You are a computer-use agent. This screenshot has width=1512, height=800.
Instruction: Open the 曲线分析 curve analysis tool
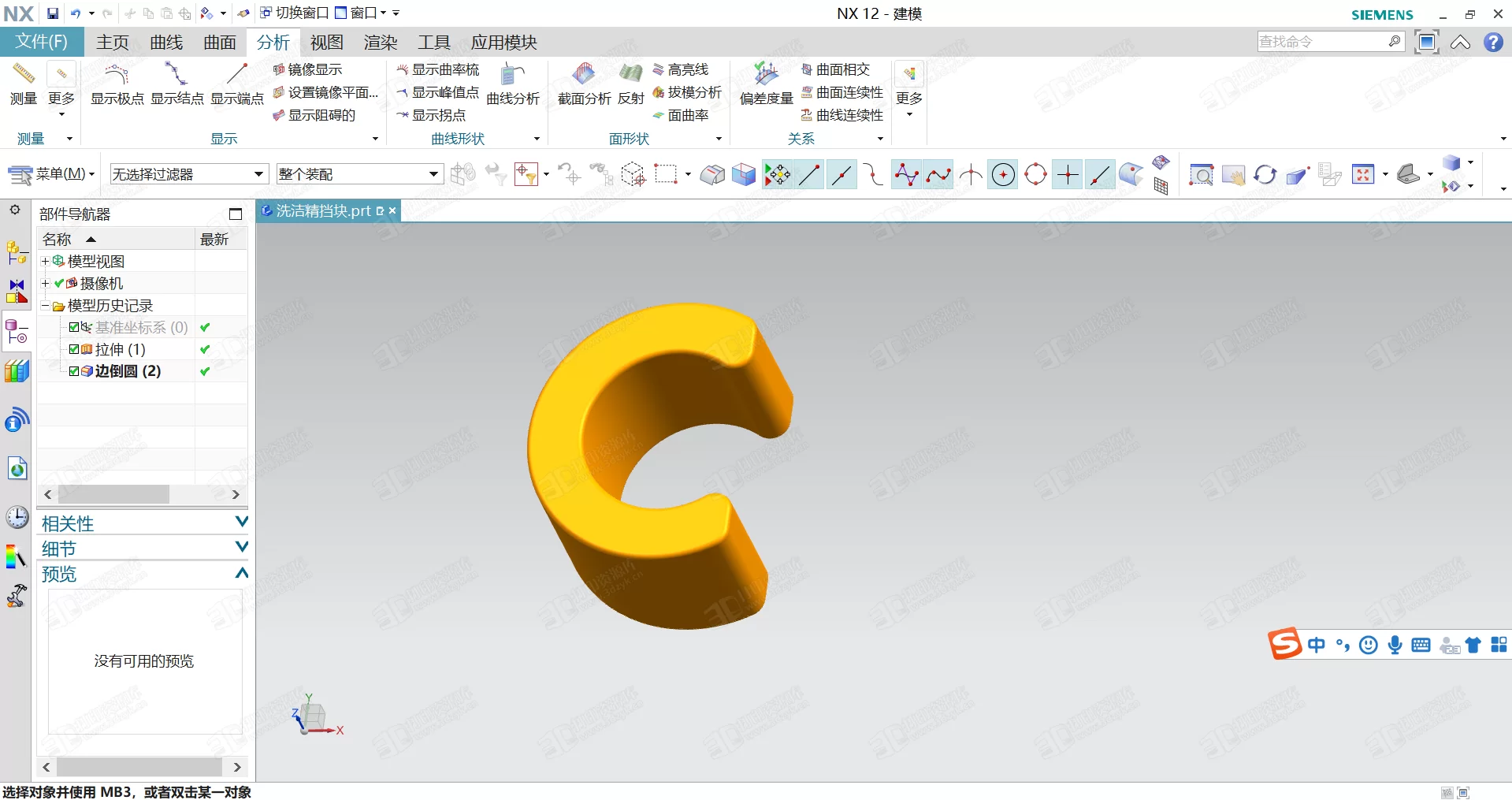(x=513, y=83)
